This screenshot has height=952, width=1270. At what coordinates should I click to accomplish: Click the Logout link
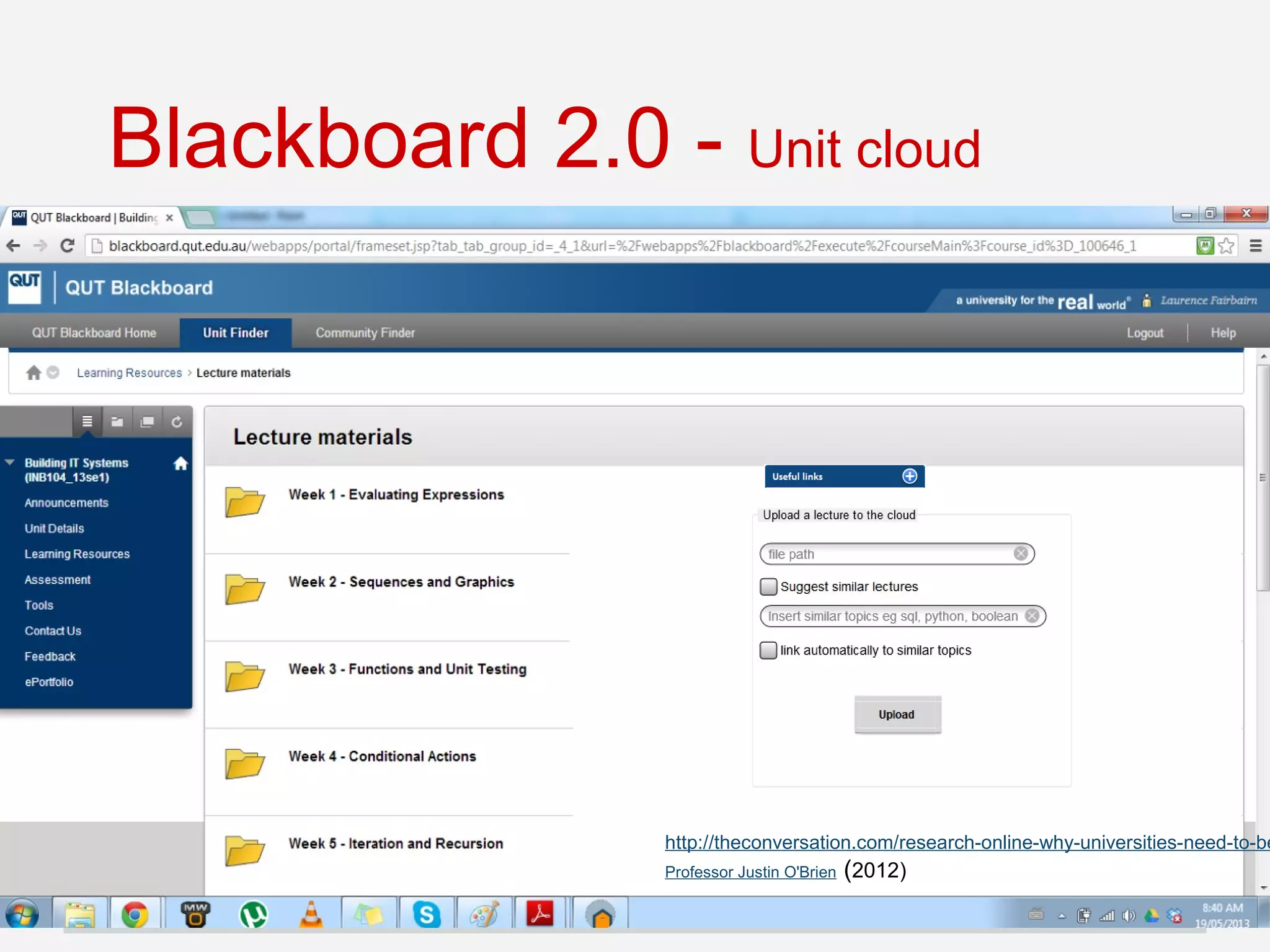click(1145, 333)
